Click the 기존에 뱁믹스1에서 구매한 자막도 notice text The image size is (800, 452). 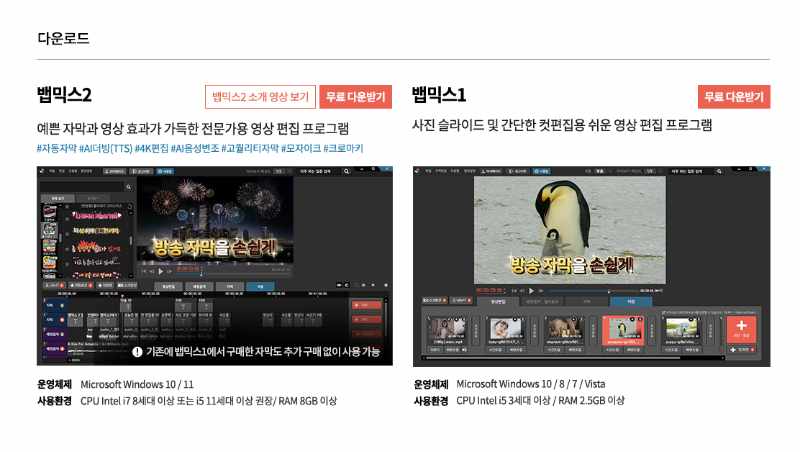(263, 351)
